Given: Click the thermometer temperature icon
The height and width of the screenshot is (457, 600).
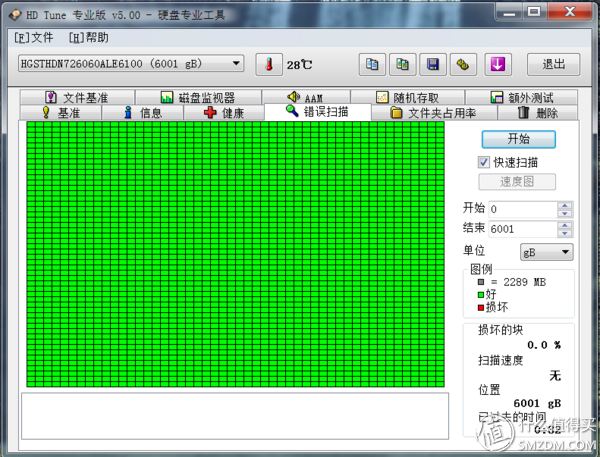Looking at the screenshot, I should point(269,64).
